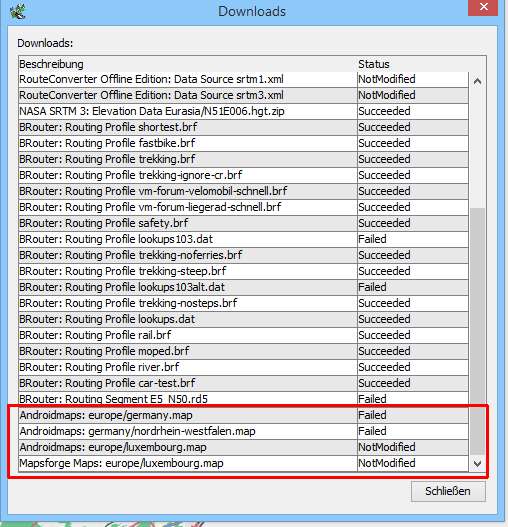Select the Routing Segment E5_N50.rd5 row

[x=243, y=399]
